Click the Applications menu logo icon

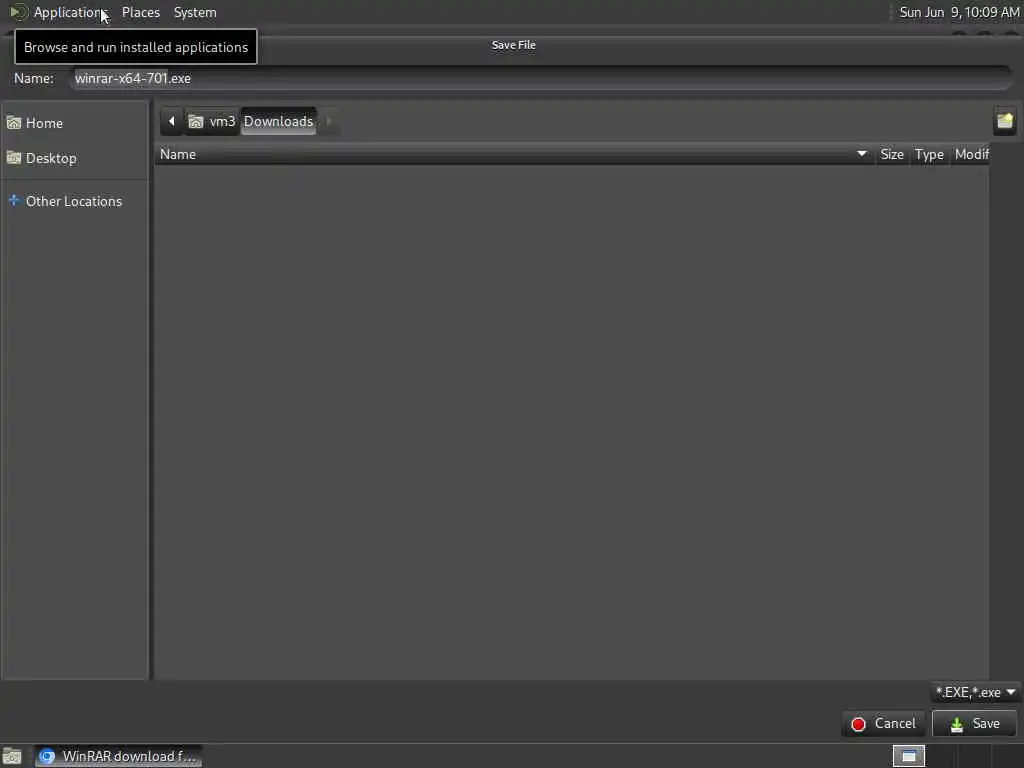[18, 12]
